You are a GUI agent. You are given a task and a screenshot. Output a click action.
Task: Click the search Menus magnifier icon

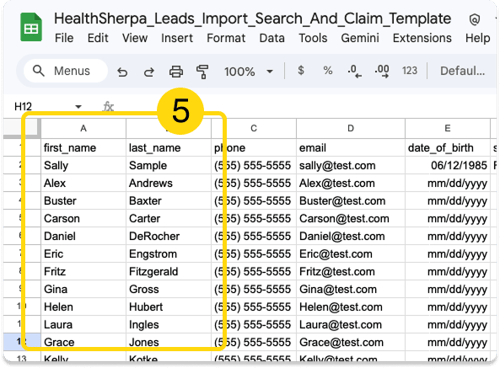[38, 71]
